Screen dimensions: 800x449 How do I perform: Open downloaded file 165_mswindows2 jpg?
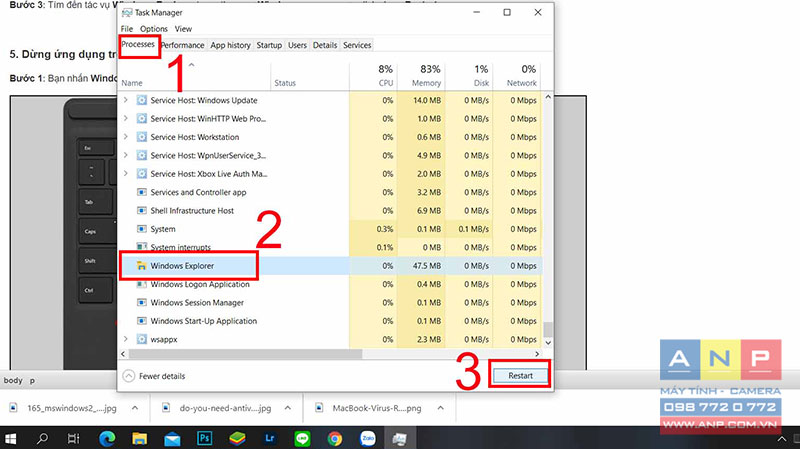click(x=64, y=408)
